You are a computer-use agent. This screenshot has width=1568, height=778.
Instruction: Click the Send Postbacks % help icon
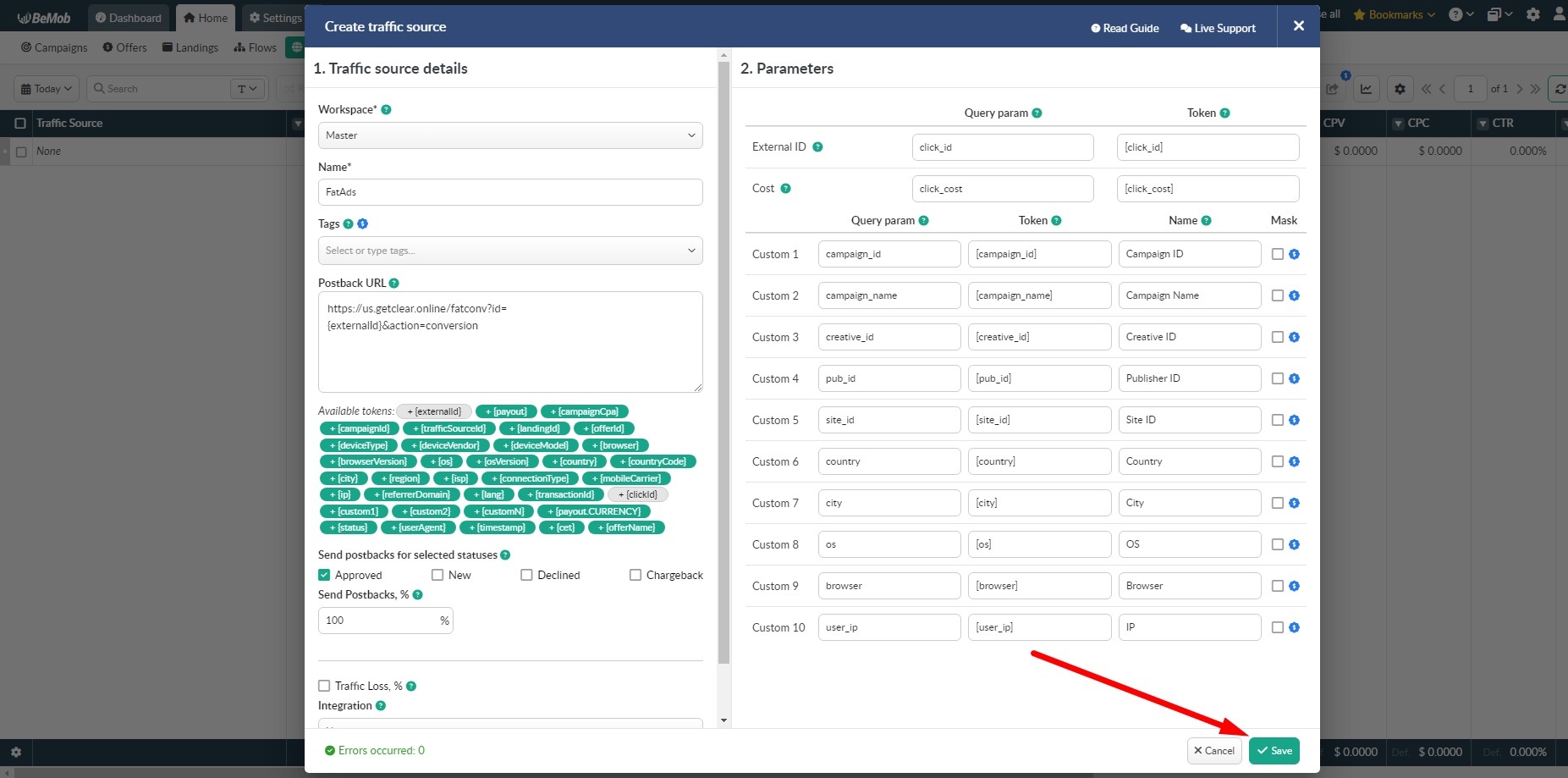[417, 595]
